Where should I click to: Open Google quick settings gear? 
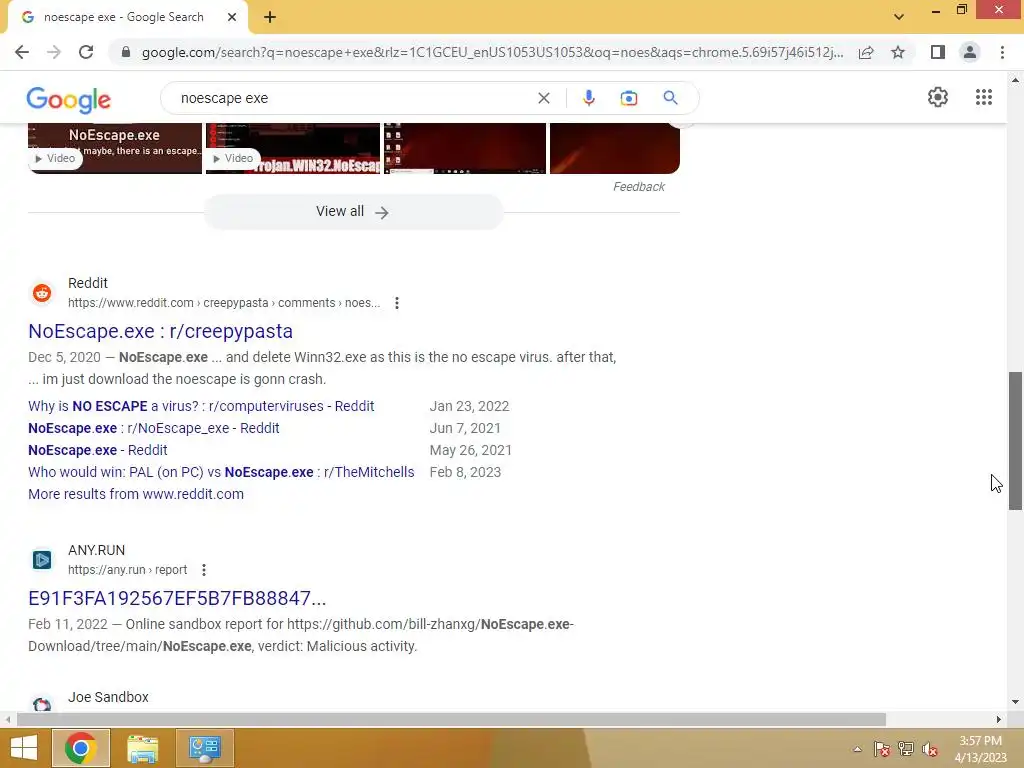pos(938,97)
